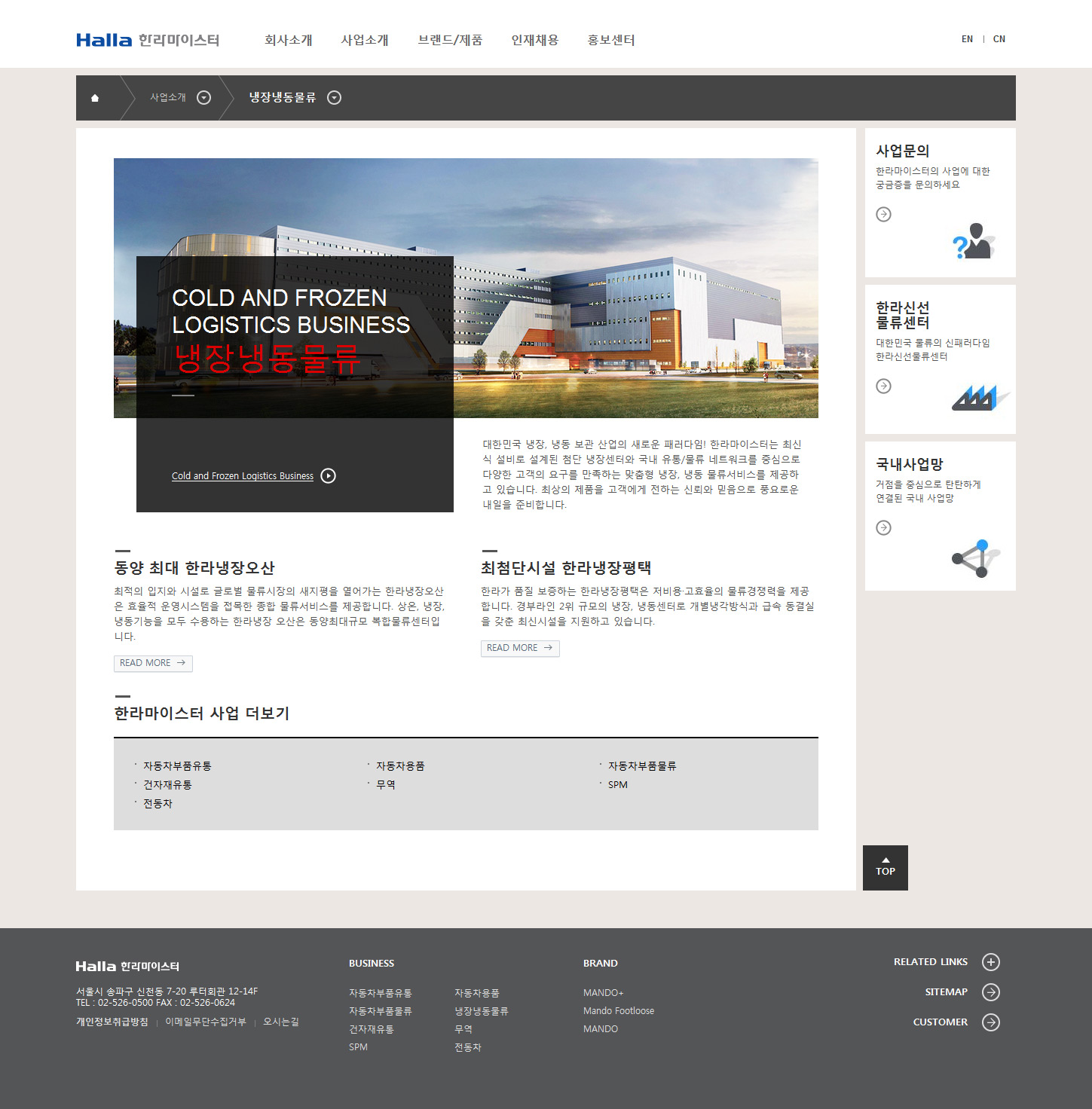Click the arrow icon under 한라신선 물류센터
This screenshot has height=1109, width=1092.
tap(883, 386)
